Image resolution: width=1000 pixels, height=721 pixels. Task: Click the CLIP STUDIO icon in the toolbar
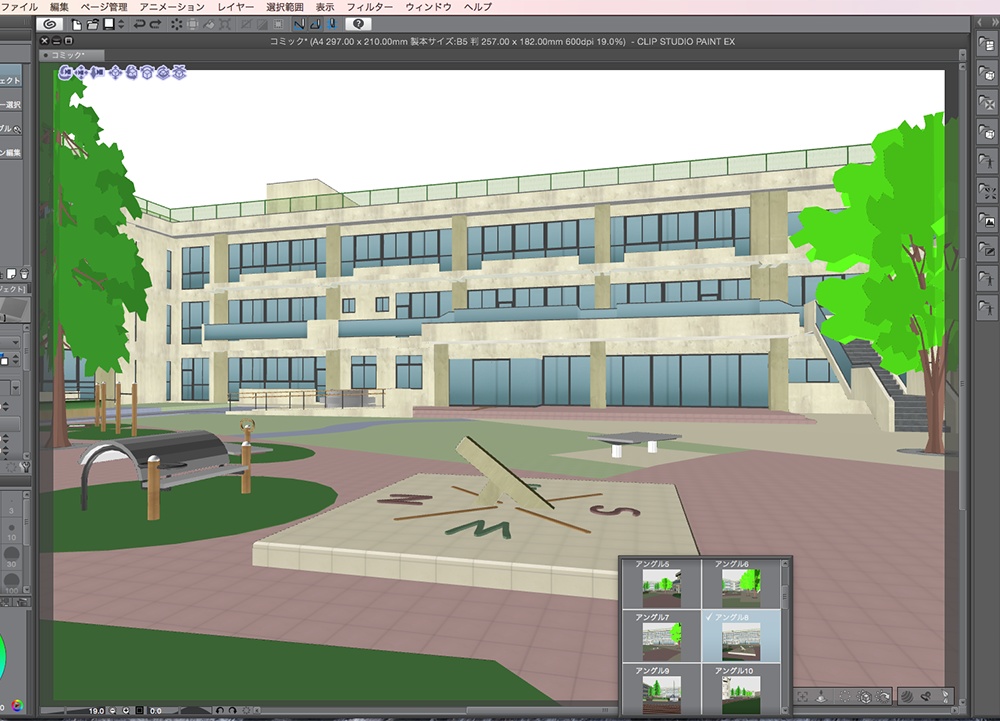pos(49,22)
